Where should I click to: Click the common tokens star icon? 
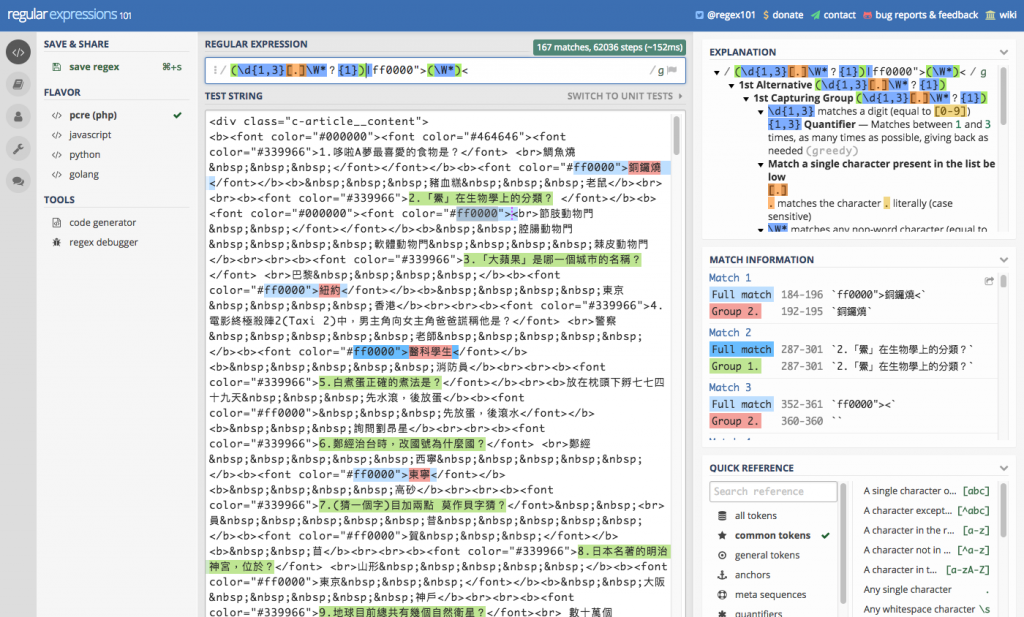pos(722,535)
